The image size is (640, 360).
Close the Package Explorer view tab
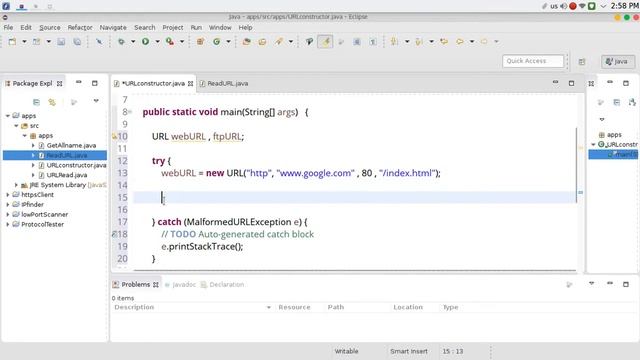tap(60, 83)
